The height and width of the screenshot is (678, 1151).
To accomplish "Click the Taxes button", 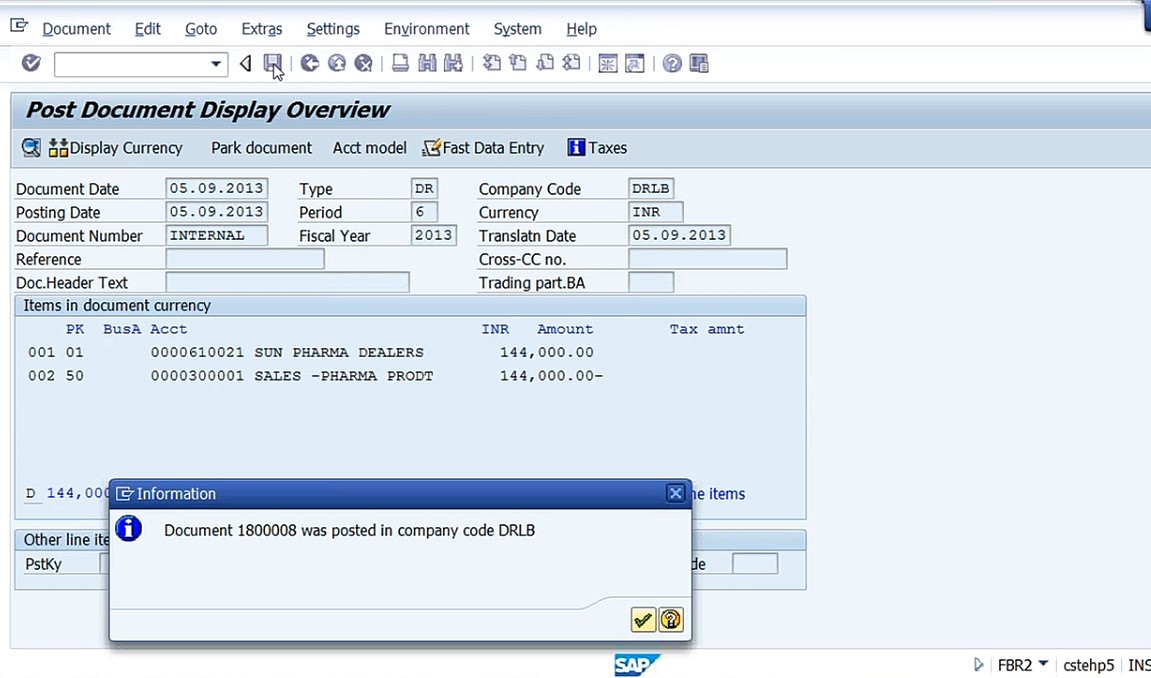I will point(598,147).
